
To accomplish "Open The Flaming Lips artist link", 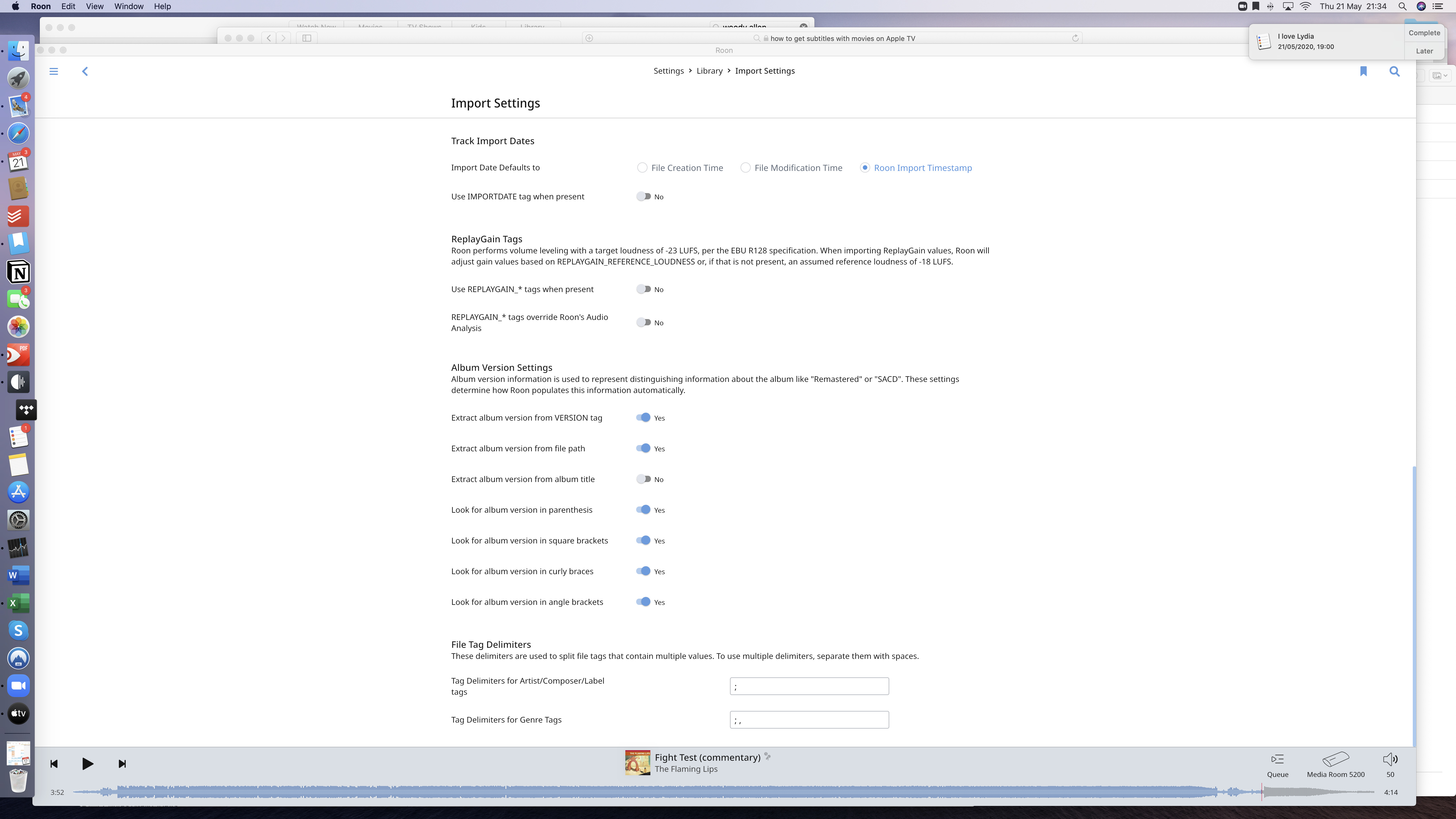I will tap(686, 769).
